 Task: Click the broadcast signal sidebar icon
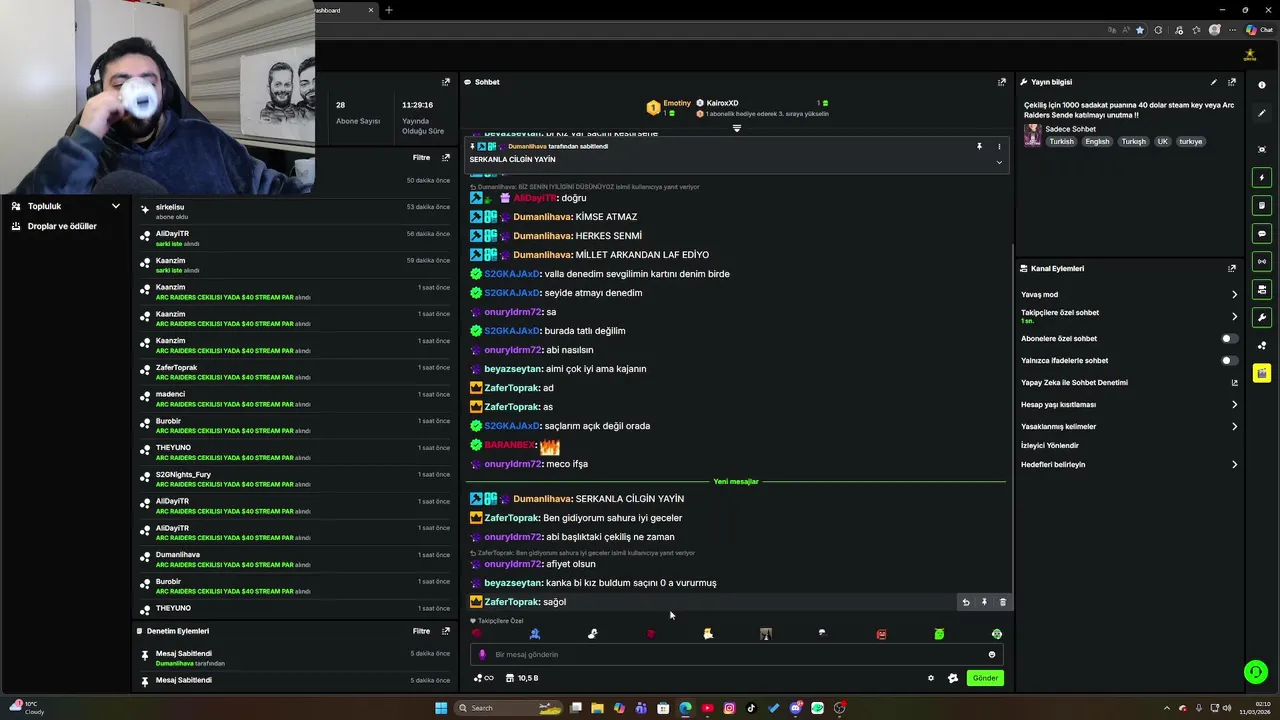1262,261
